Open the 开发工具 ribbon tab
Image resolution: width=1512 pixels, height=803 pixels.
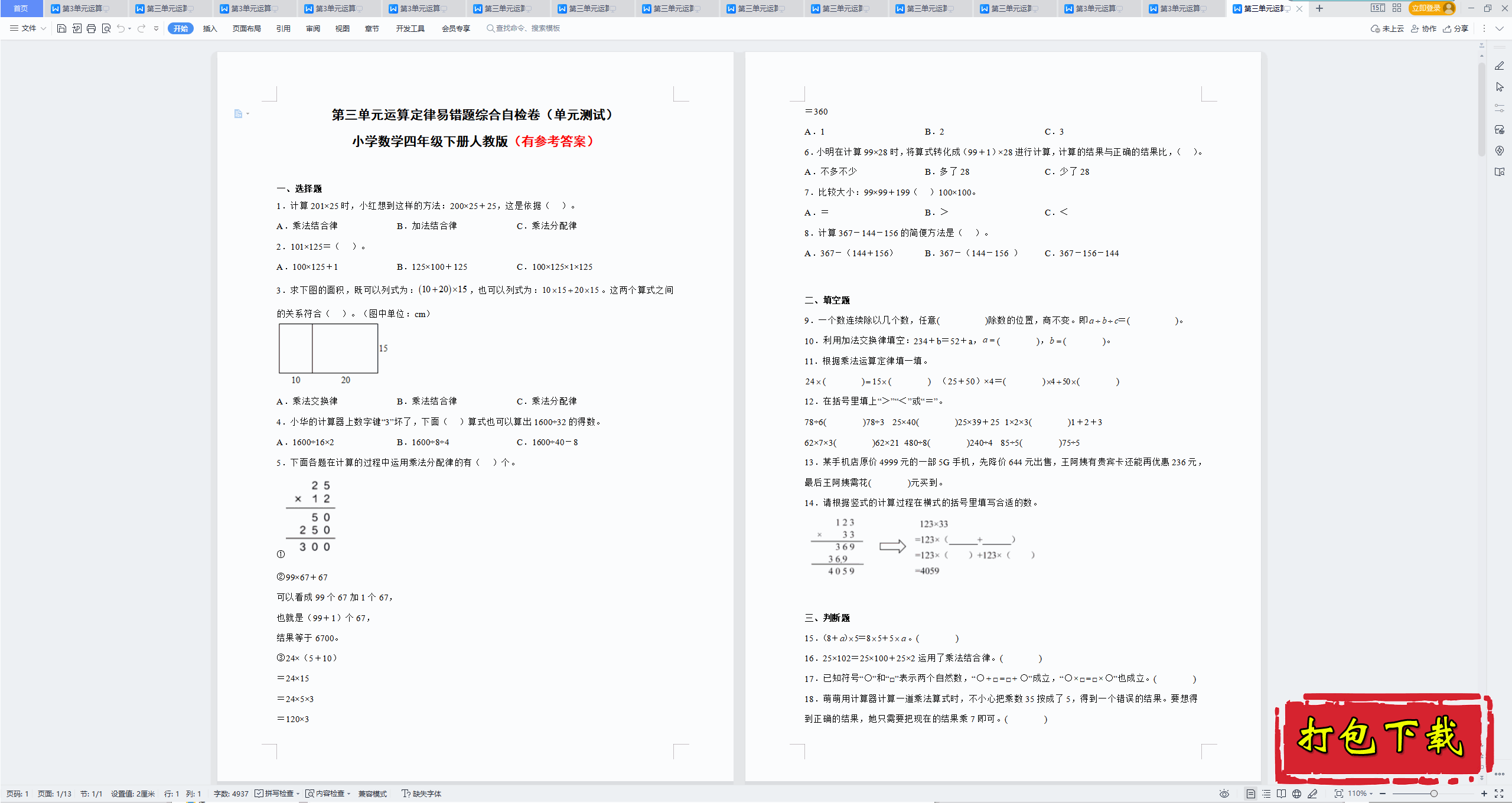[x=410, y=28]
